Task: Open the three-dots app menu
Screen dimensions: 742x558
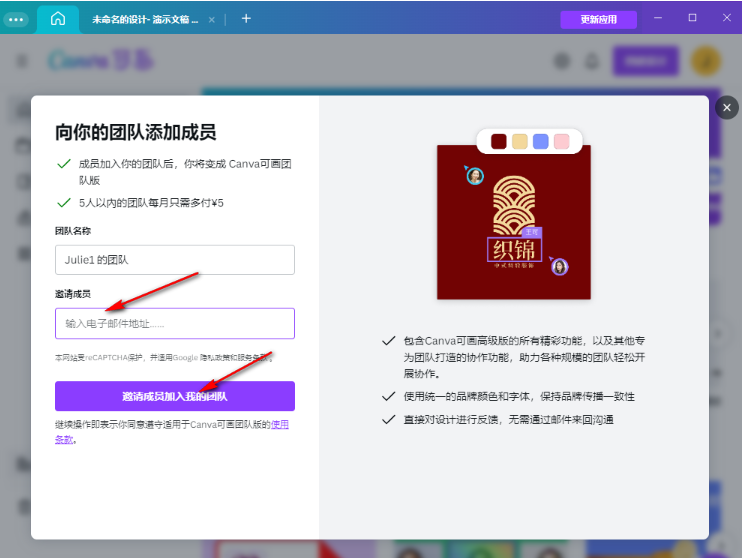Action: [16, 19]
